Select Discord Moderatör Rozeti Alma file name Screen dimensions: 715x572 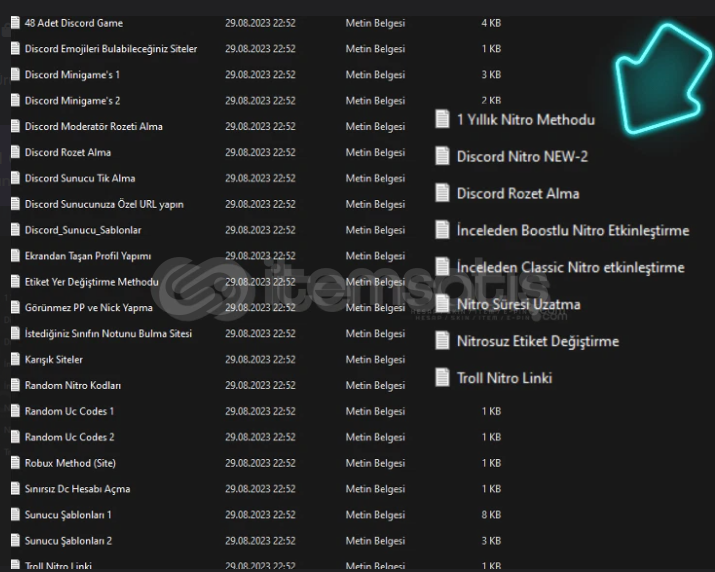[93, 126]
